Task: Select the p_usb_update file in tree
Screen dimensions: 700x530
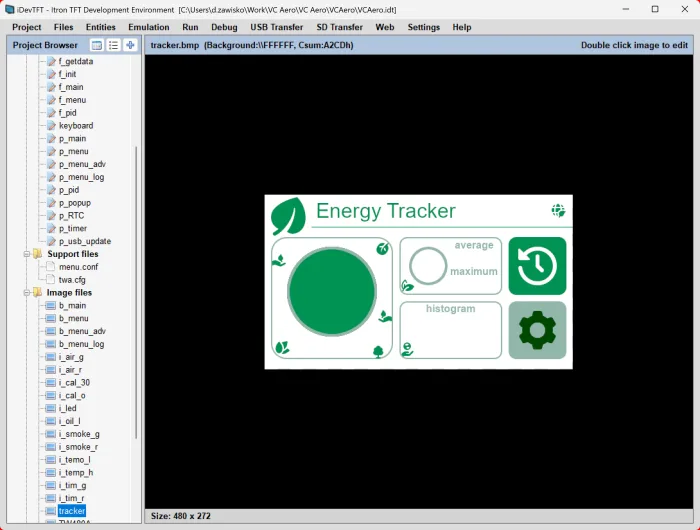Action: (x=85, y=242)
